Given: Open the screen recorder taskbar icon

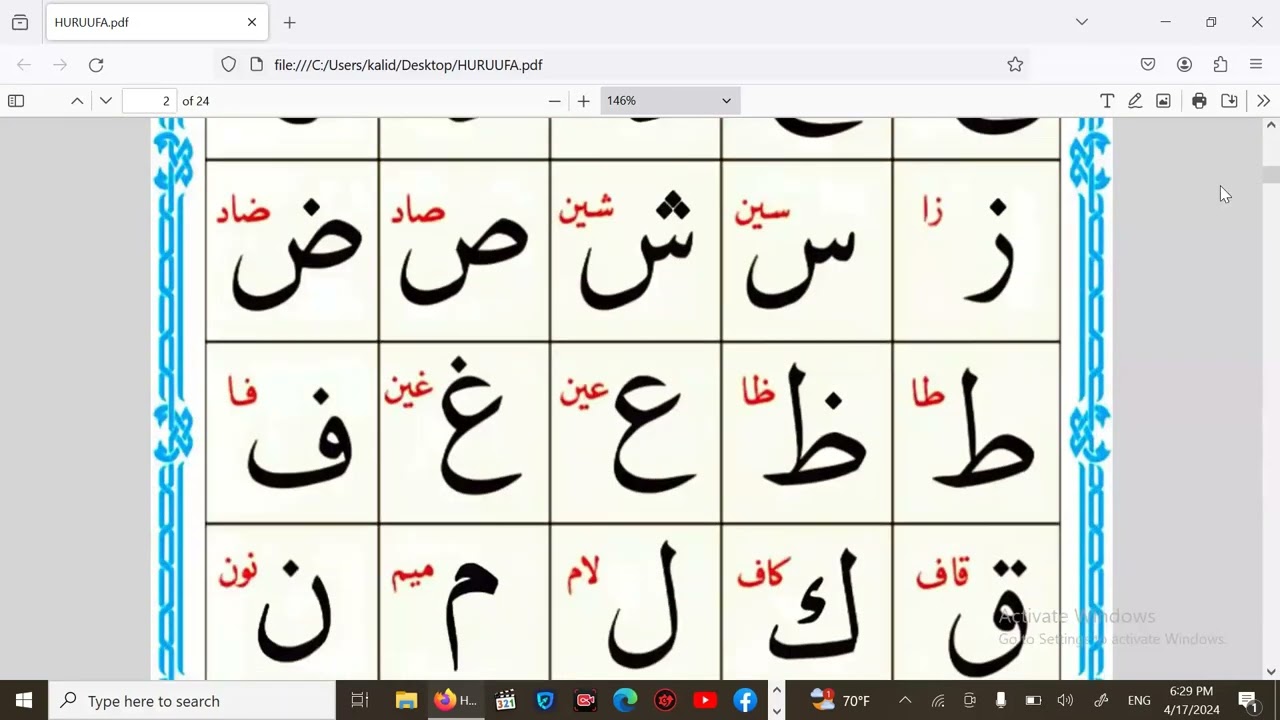Looking at the screenshot, I should (x=585, y=701).
